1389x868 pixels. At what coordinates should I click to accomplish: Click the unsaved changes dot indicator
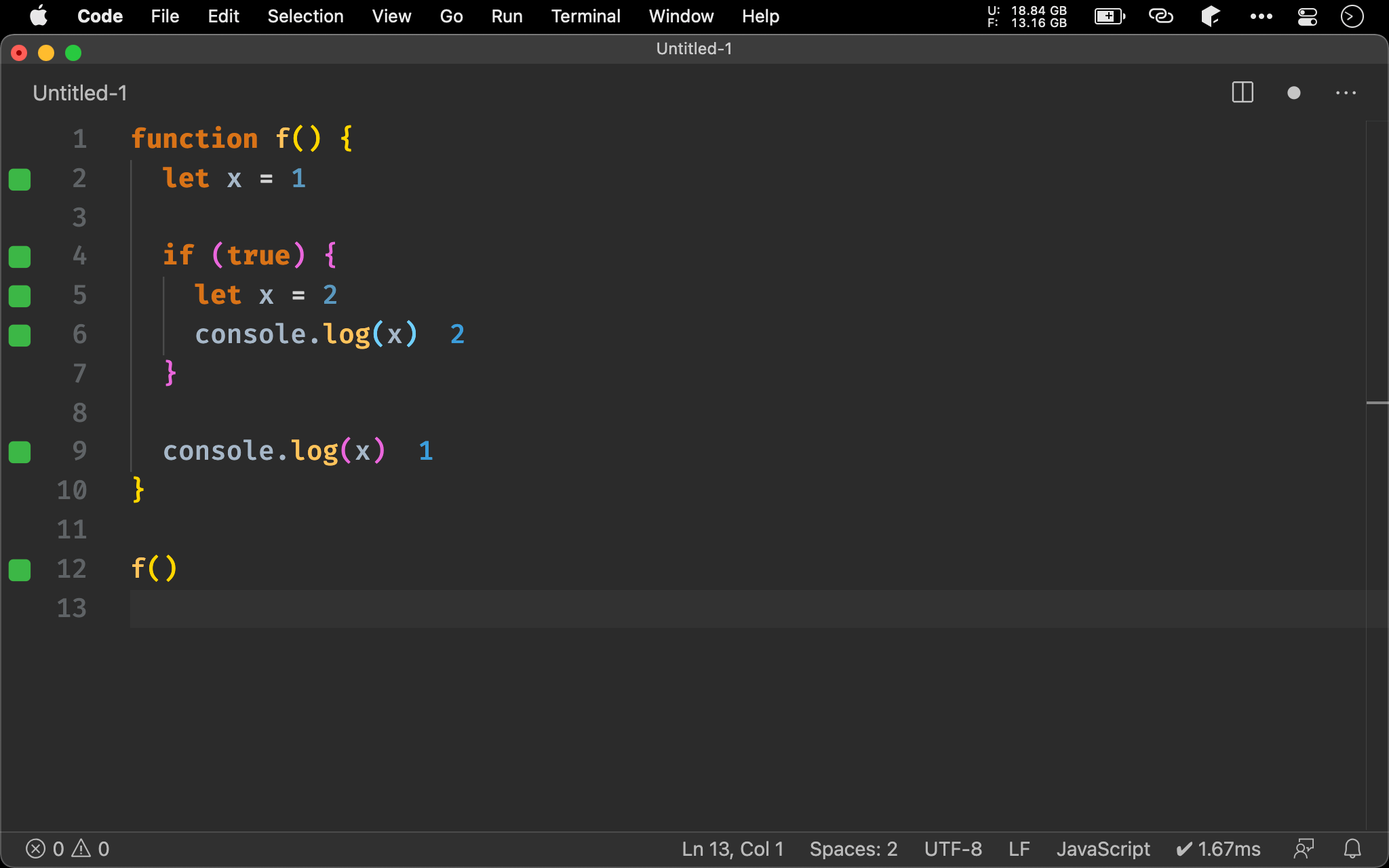(x=1293, y=93)
